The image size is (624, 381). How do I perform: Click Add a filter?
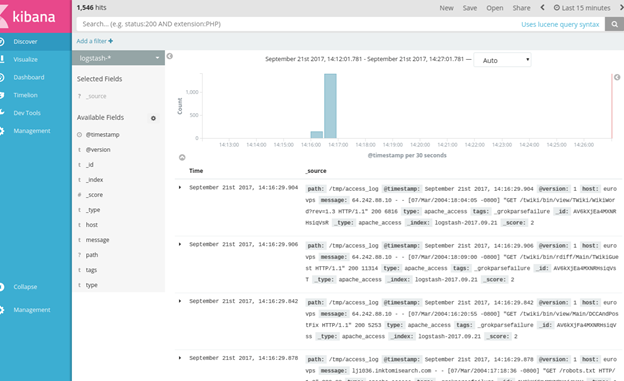pos(95,41)
